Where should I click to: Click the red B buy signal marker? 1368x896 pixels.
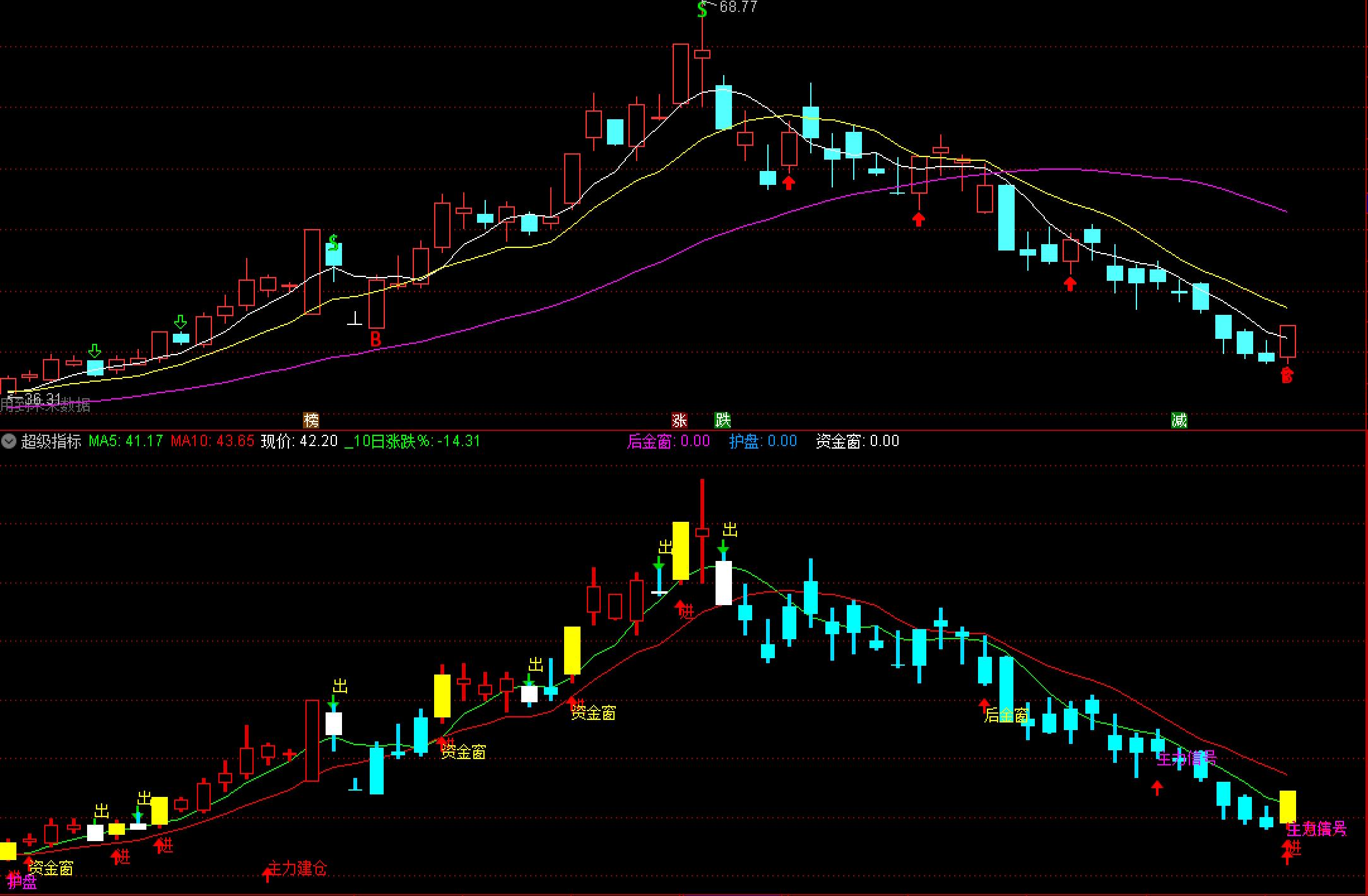click(x=375, y=339)
